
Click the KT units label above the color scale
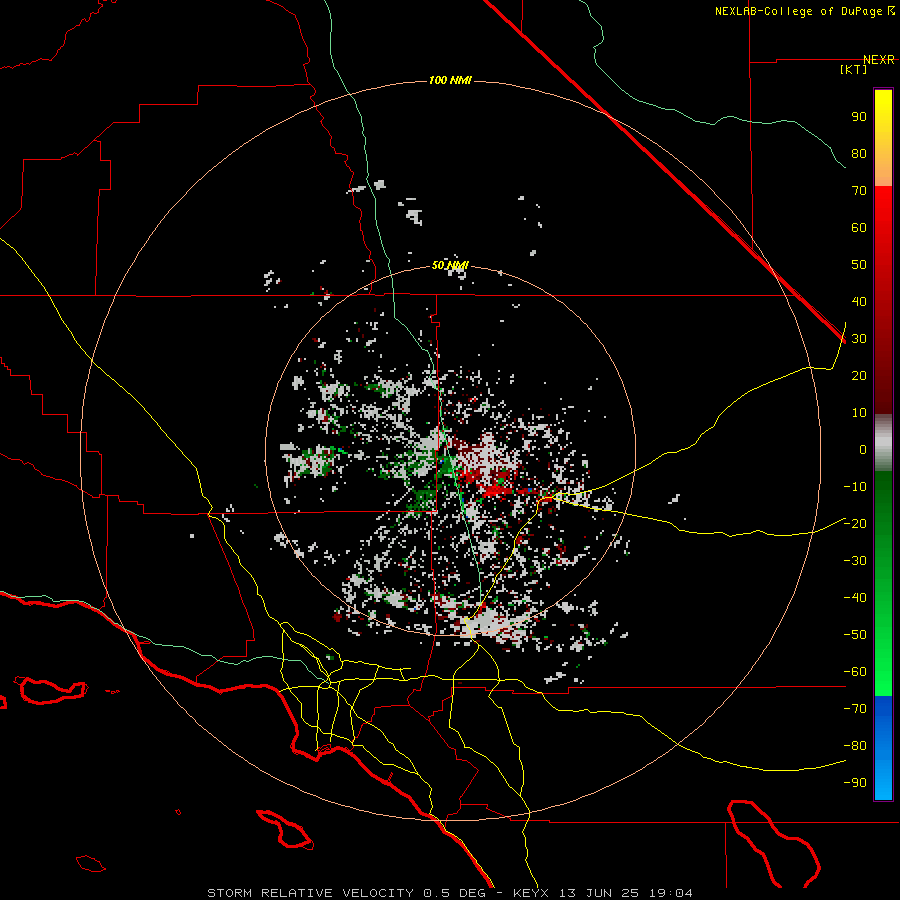[x=854, y=69]
